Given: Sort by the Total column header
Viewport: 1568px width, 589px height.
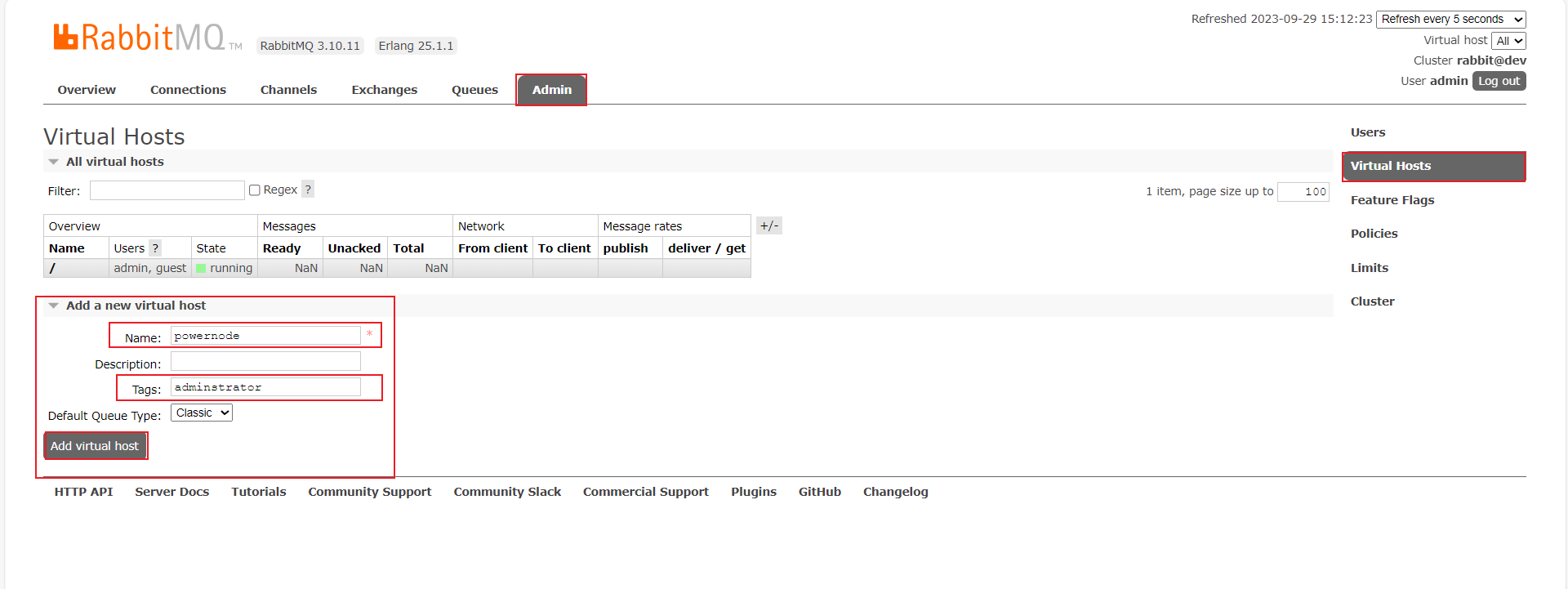Looking at the screenshot, I should click(408, 248).
